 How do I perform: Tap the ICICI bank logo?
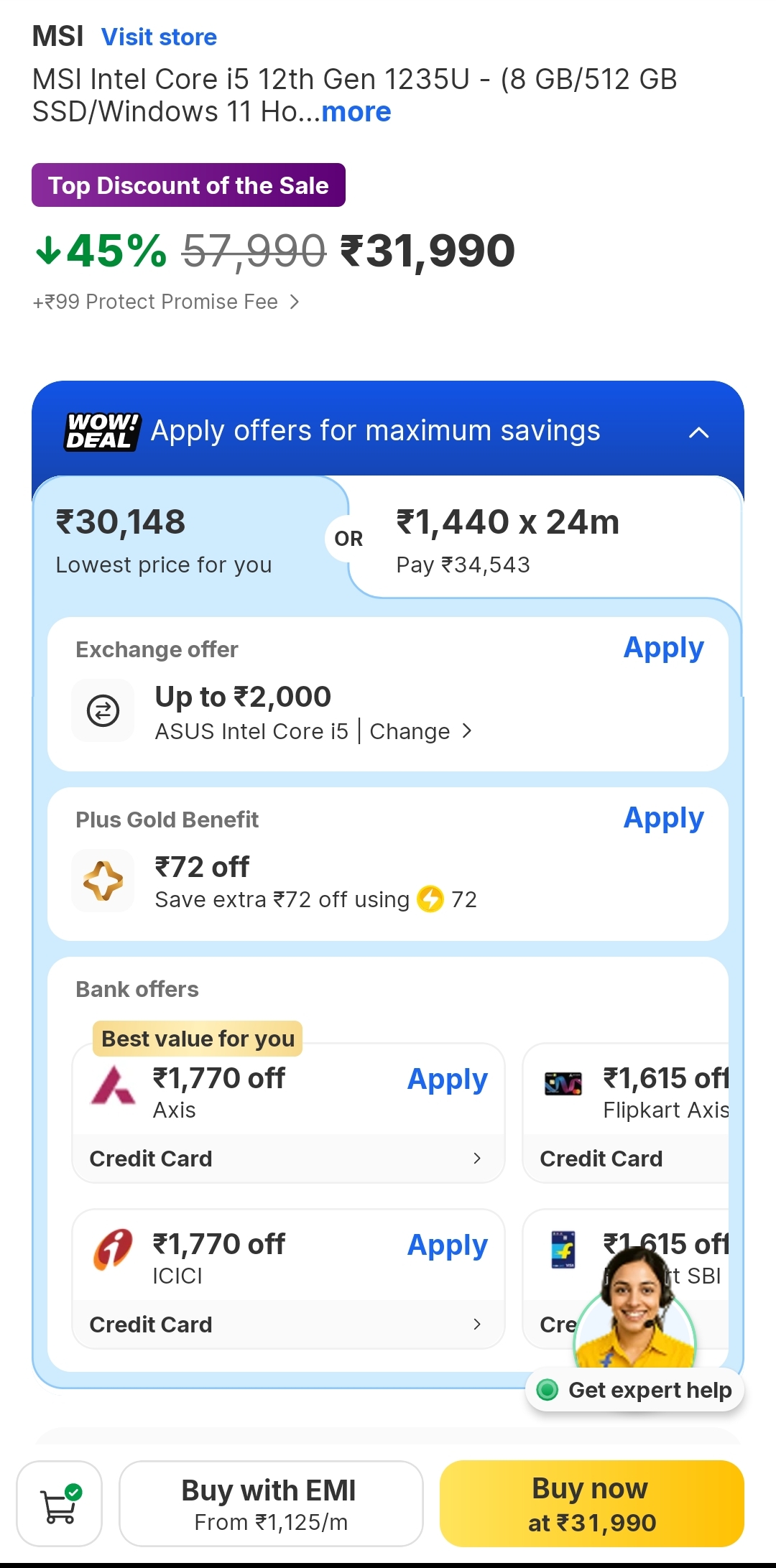113,1250
